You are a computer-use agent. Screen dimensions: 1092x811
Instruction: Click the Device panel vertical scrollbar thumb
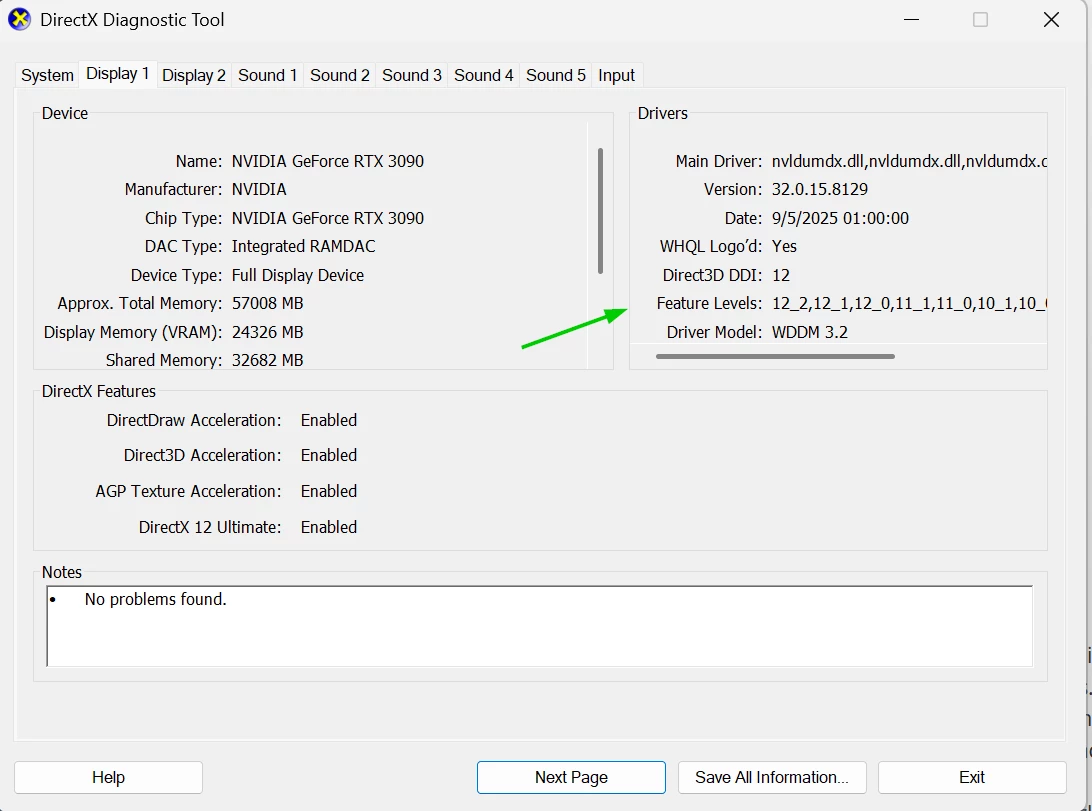[600, 210]
